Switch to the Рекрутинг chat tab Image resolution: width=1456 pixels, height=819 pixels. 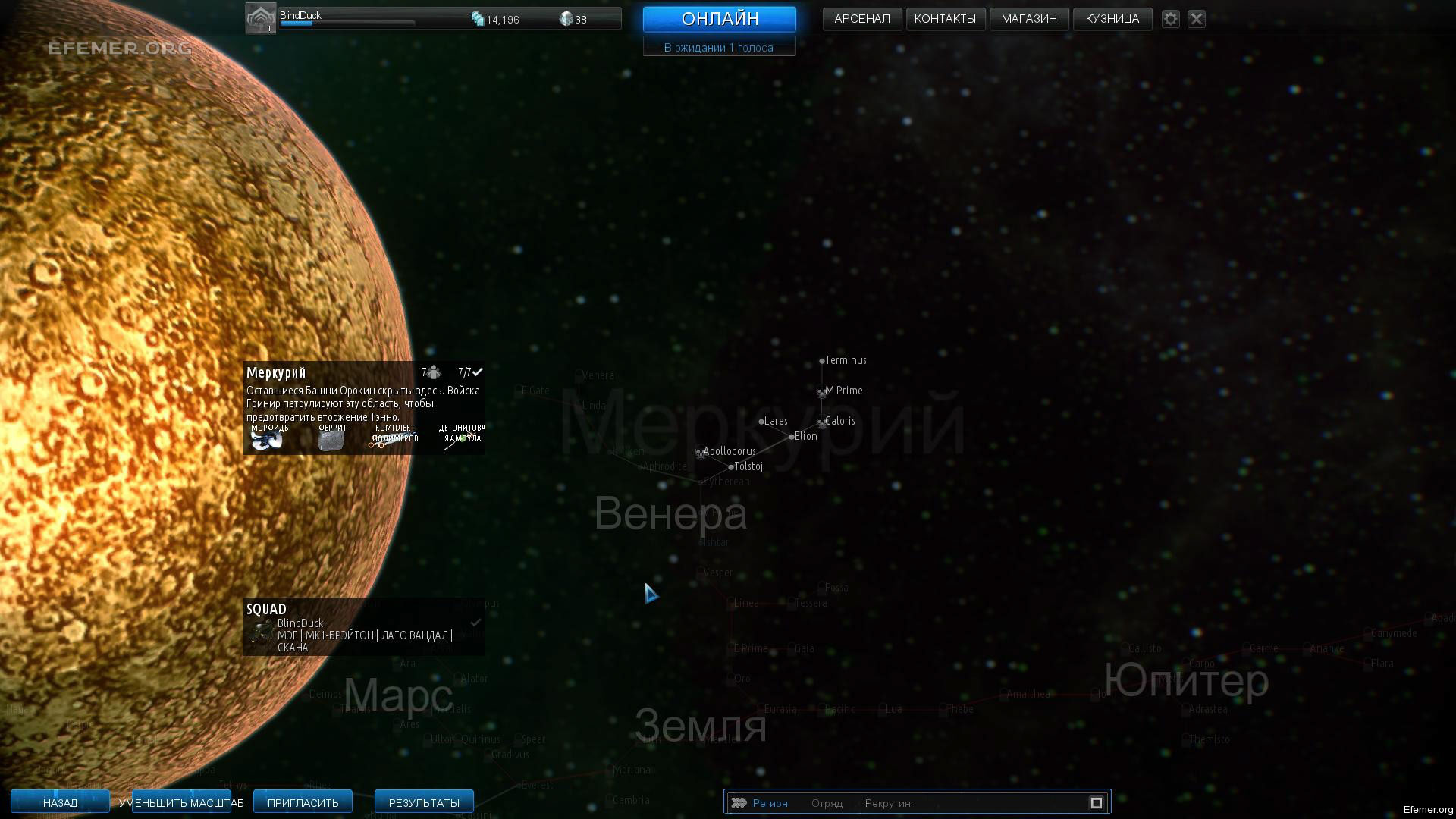click(890, 803)
